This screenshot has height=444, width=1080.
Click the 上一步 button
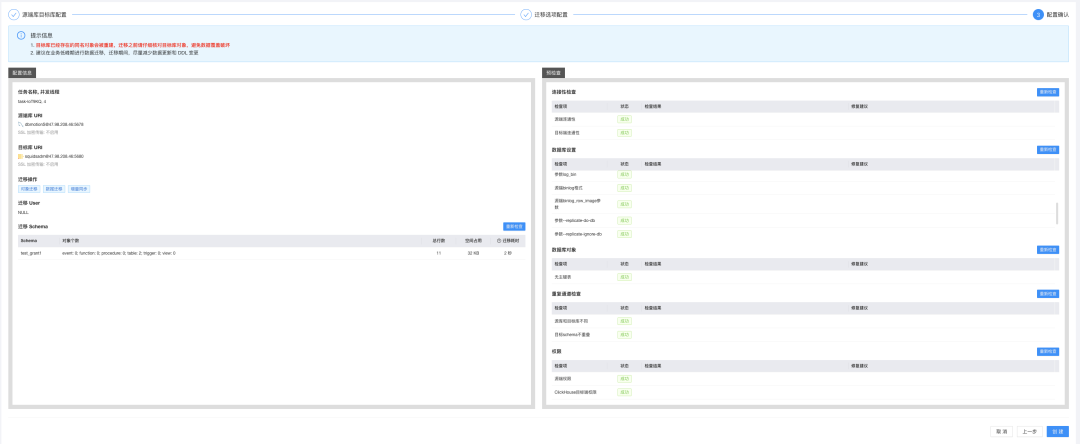1028,431
